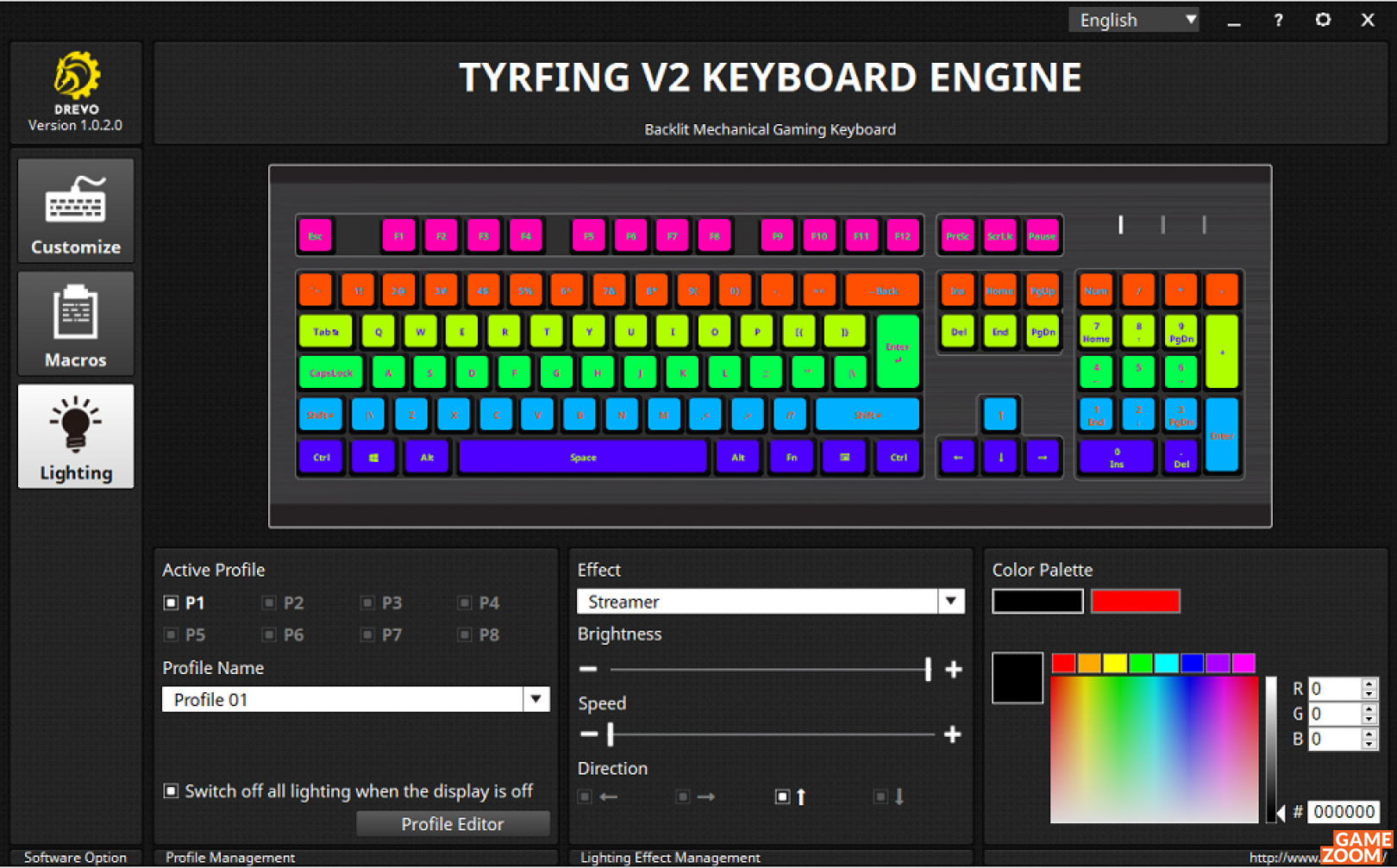Select the main Enter key

point(898,352)
